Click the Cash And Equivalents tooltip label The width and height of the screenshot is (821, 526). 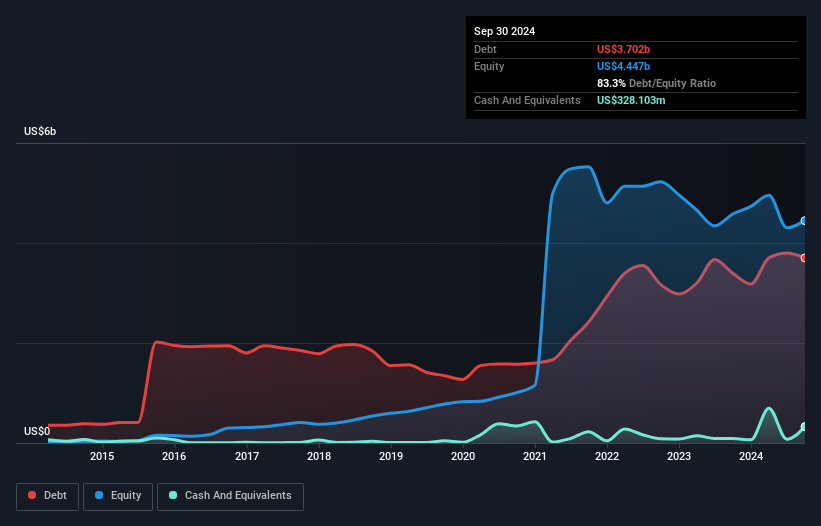(x=527, y=100)
